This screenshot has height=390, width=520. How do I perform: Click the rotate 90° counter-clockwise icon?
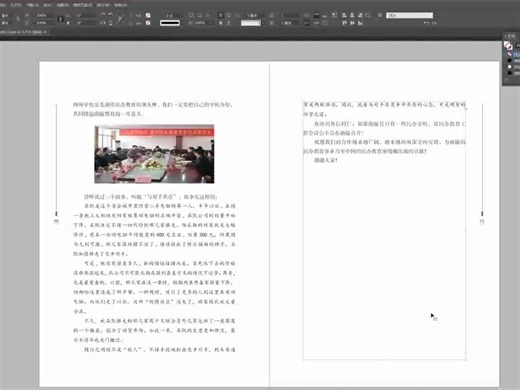click(x=111, y=15)
